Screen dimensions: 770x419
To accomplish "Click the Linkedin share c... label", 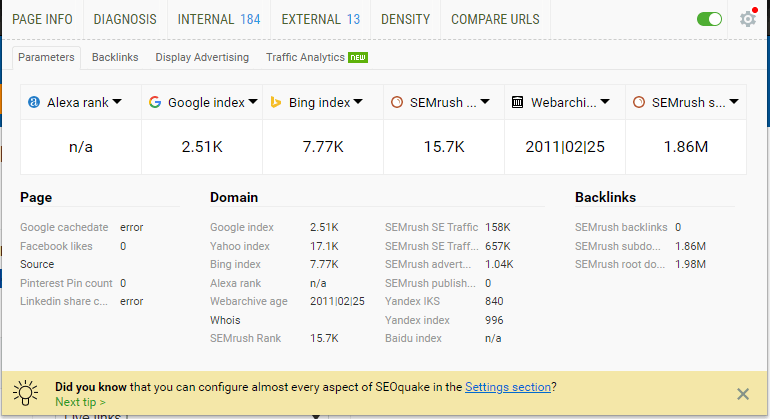I will coord(64,302).
